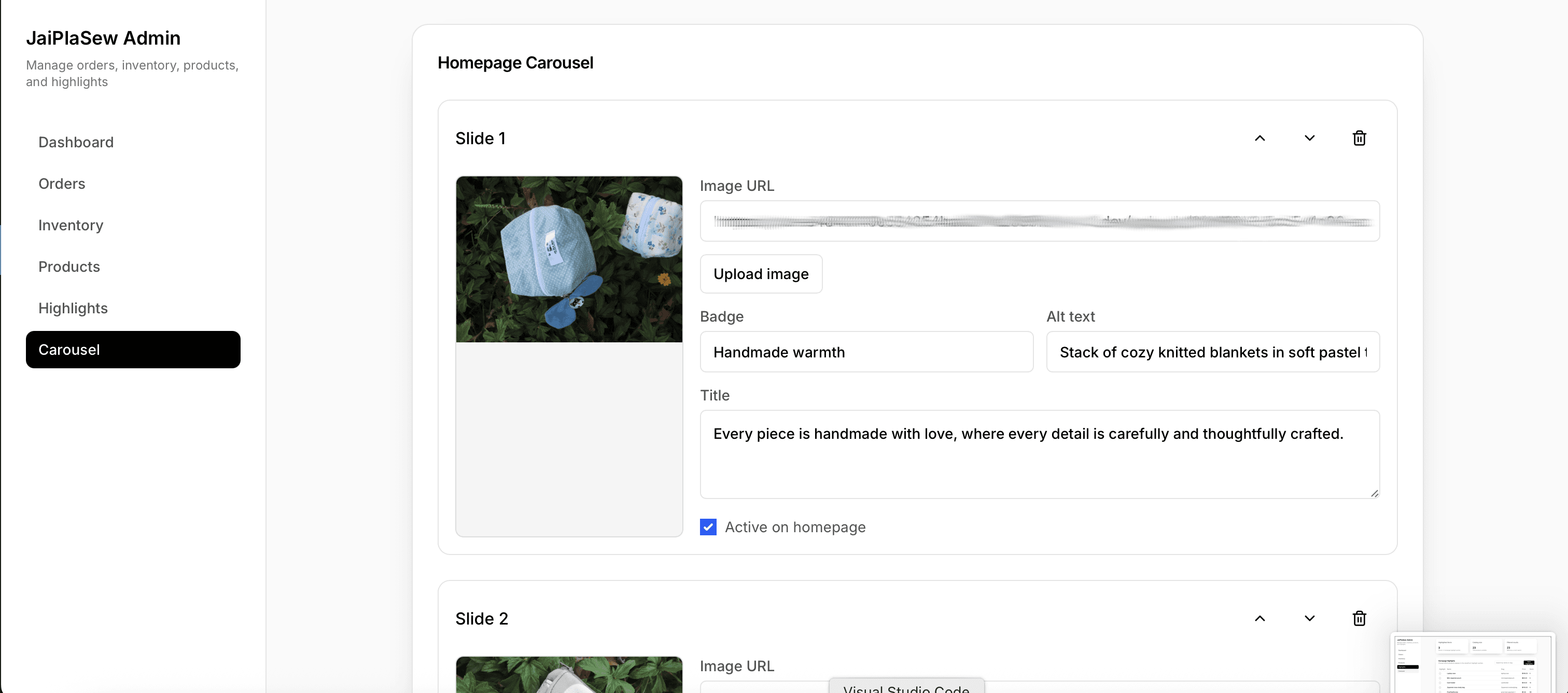The height and width of the screenshot is (693, 1568).
Task: Select the Carousel sidebar item
Action: click(x=133, y=350)
